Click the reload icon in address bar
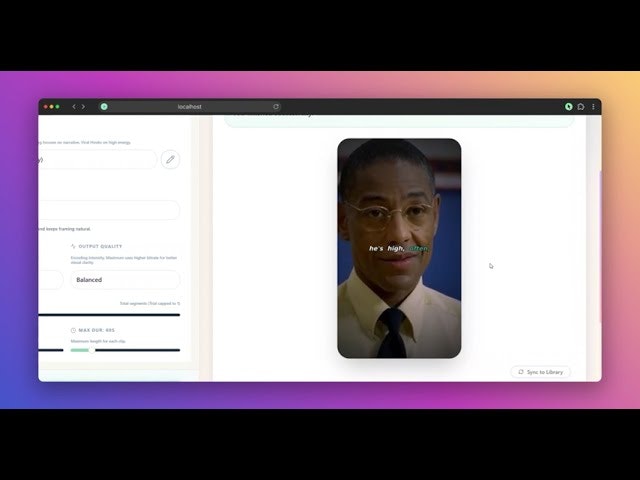Image resolution: width=640 pixels, height=480 pixels. pos(276,107)
